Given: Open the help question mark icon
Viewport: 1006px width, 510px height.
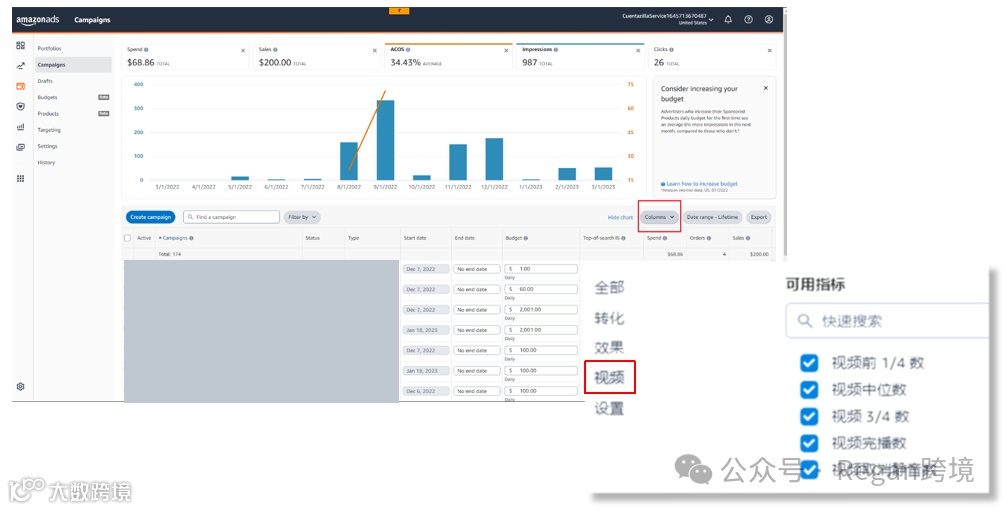Looking at the screenshot, I should pyautogui.click(x=748, y=20).
